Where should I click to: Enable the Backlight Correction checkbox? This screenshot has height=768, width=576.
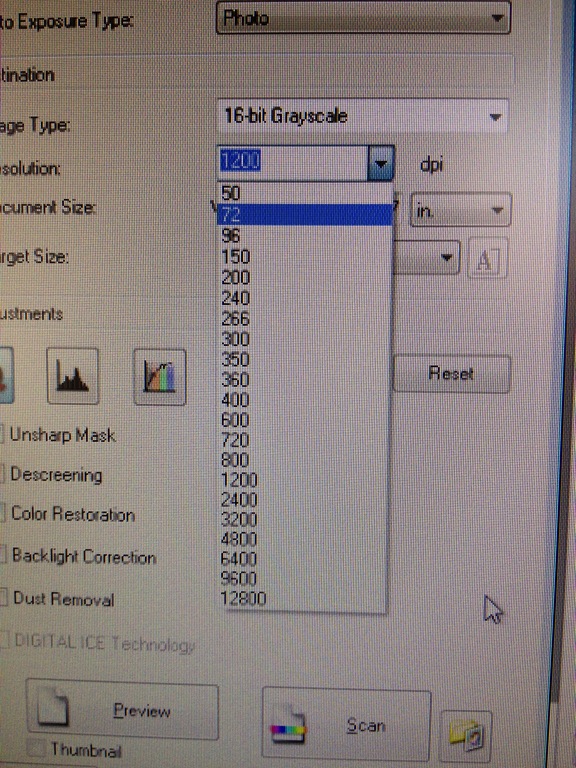[2, 555]
